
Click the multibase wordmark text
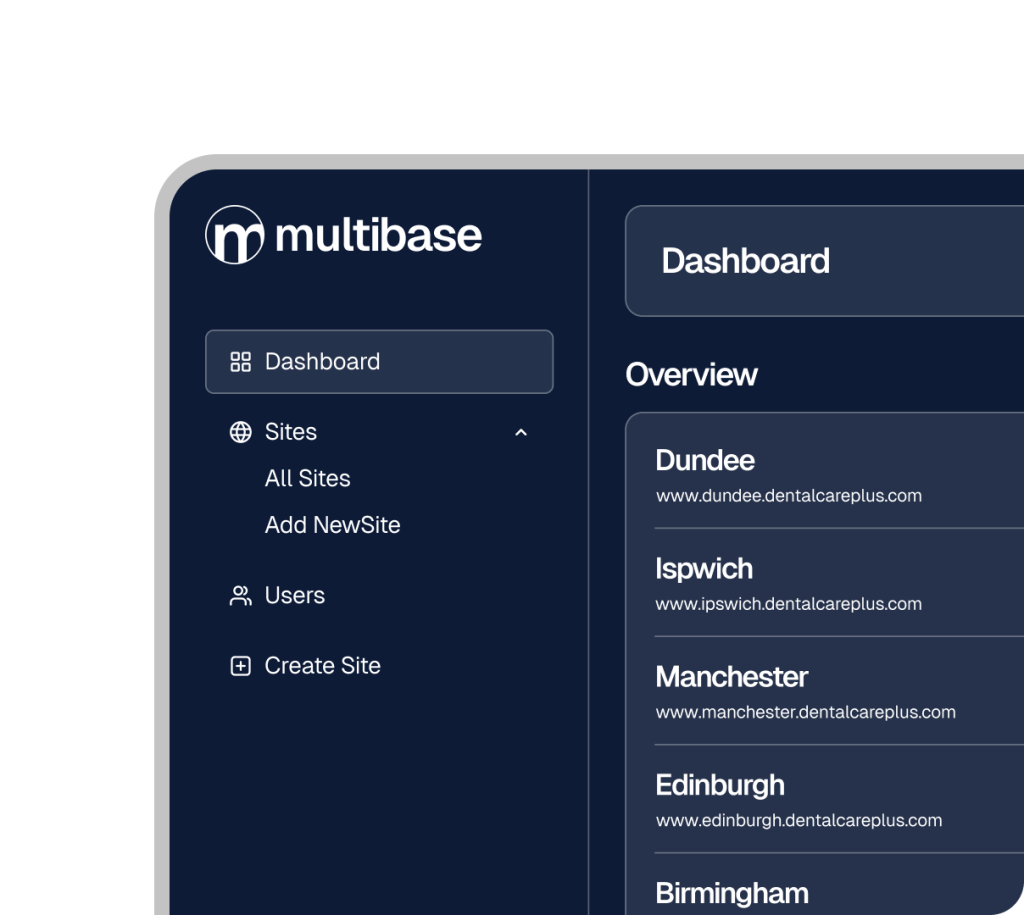pos(378,236)
